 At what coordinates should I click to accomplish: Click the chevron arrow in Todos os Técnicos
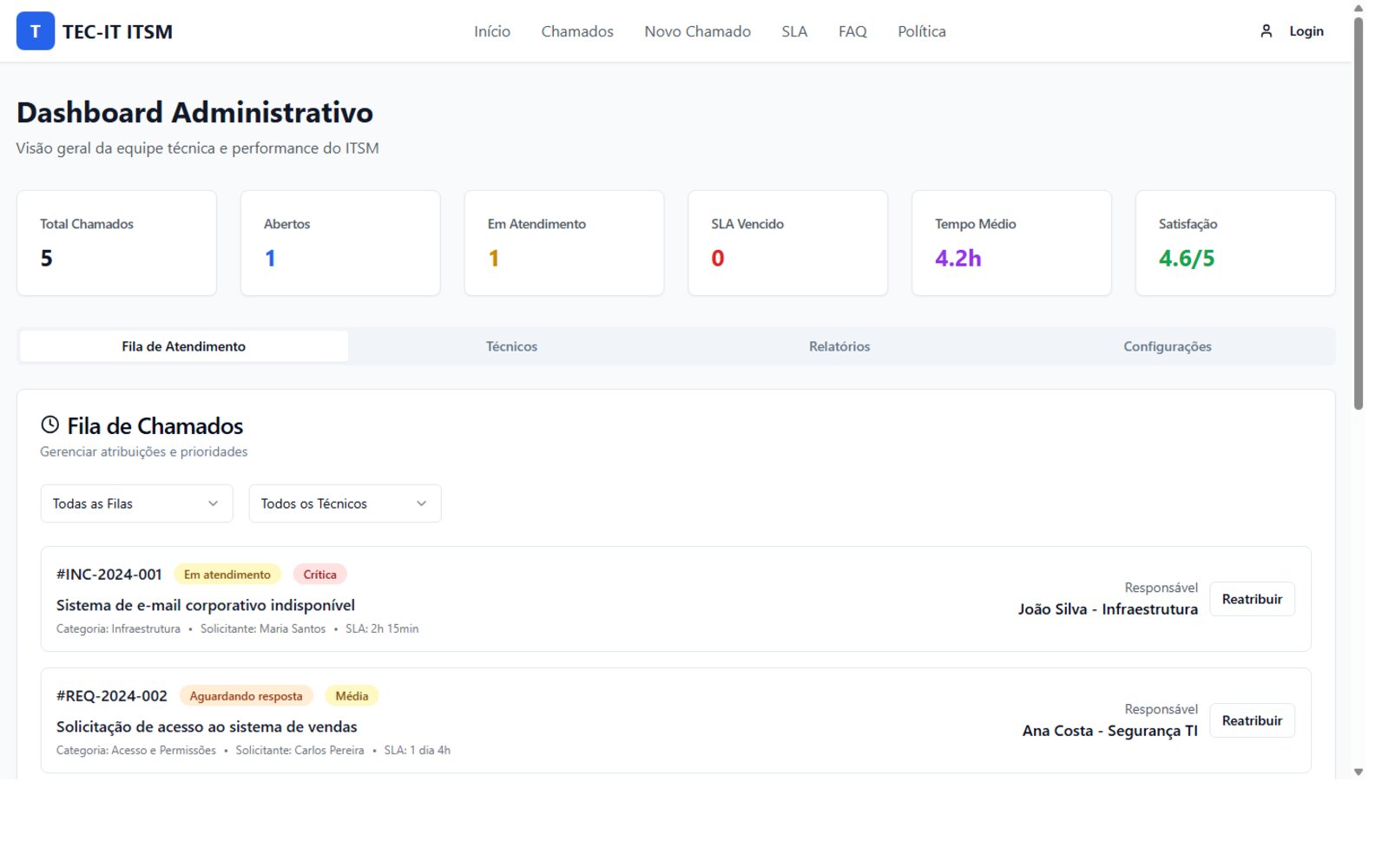[x=421, y=503]
